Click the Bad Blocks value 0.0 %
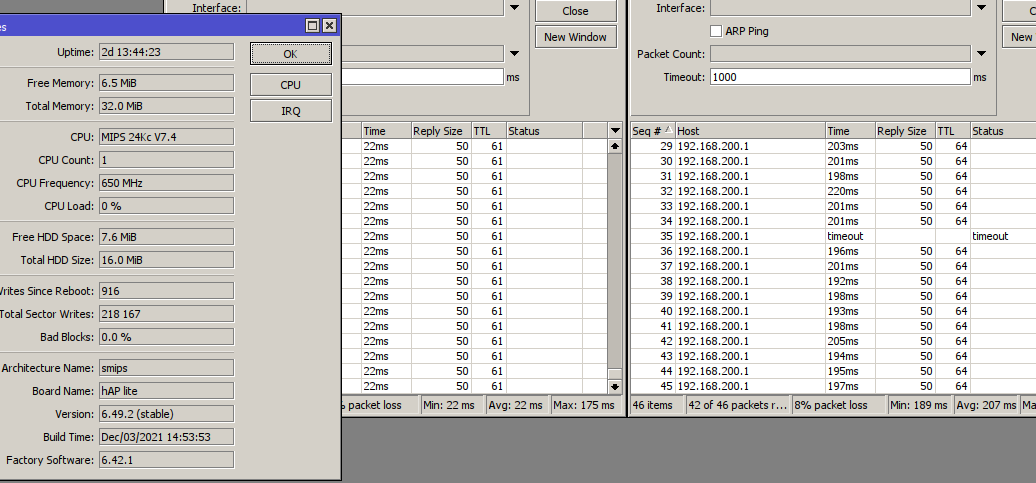Screen dimensions: 1036x483 (166, 337)
